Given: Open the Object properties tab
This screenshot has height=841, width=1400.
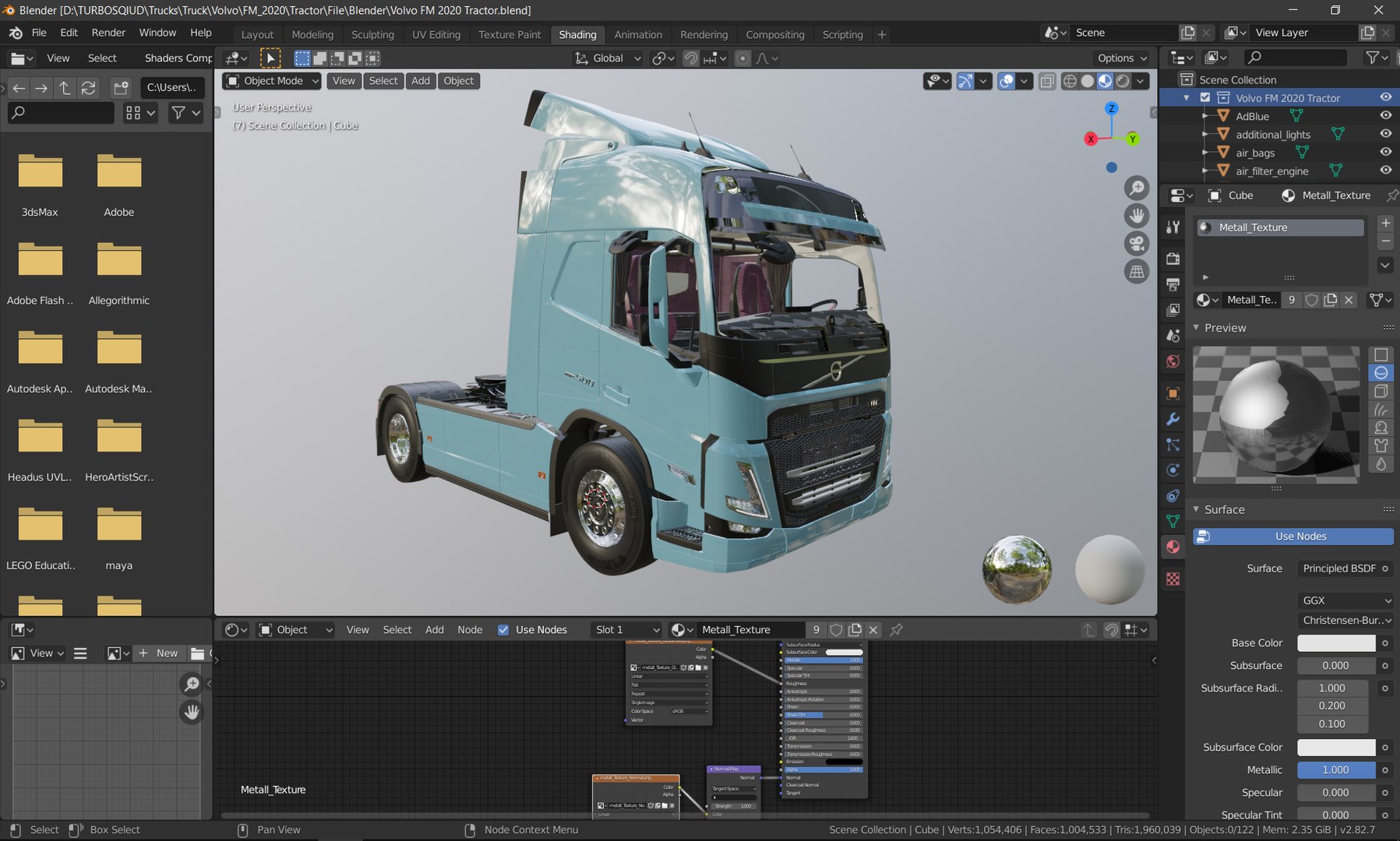Looking at the screenshot, I should click(1173, 393).
